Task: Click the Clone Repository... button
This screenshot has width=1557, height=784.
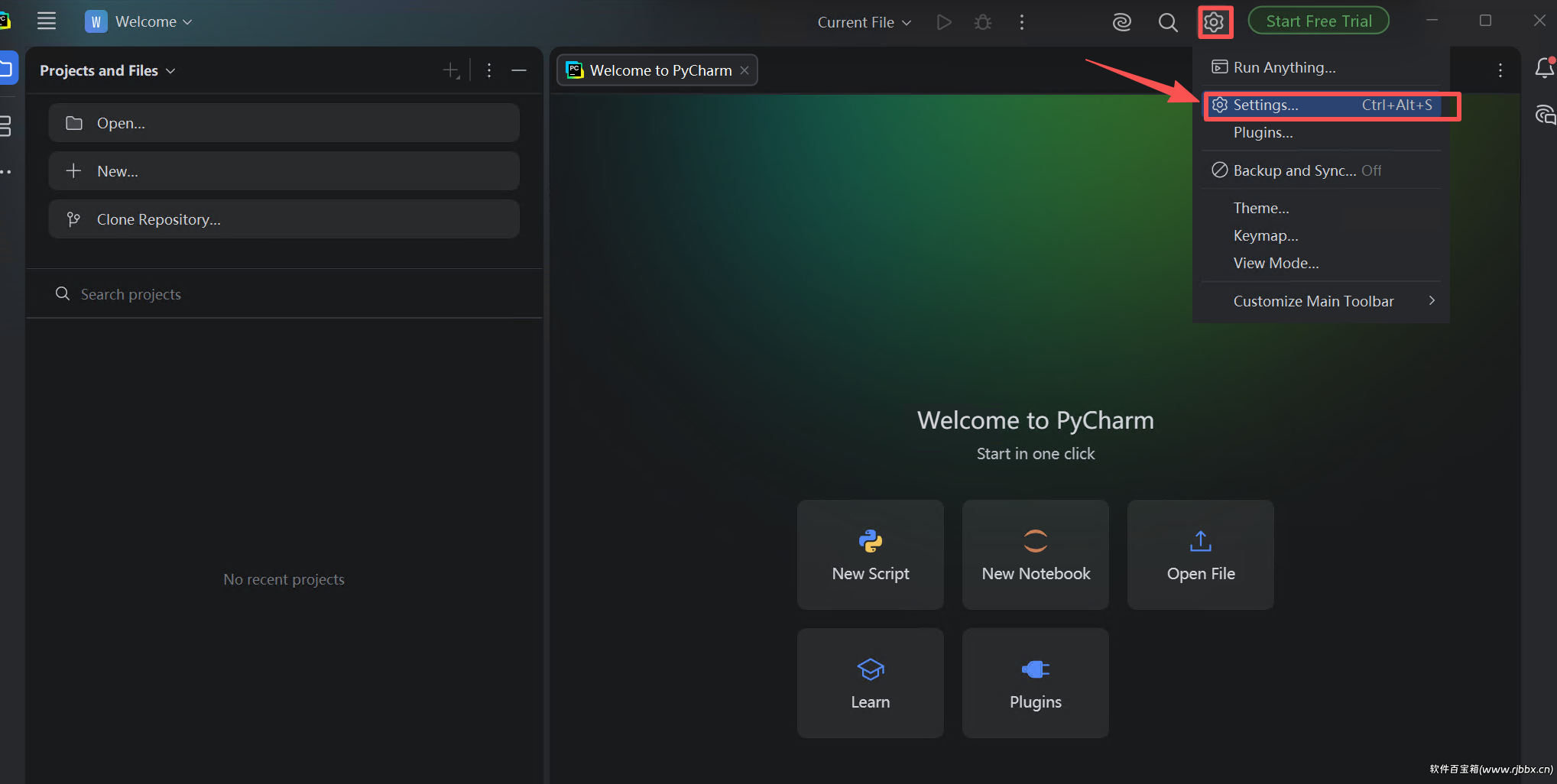Action: (x=284, y=219)
